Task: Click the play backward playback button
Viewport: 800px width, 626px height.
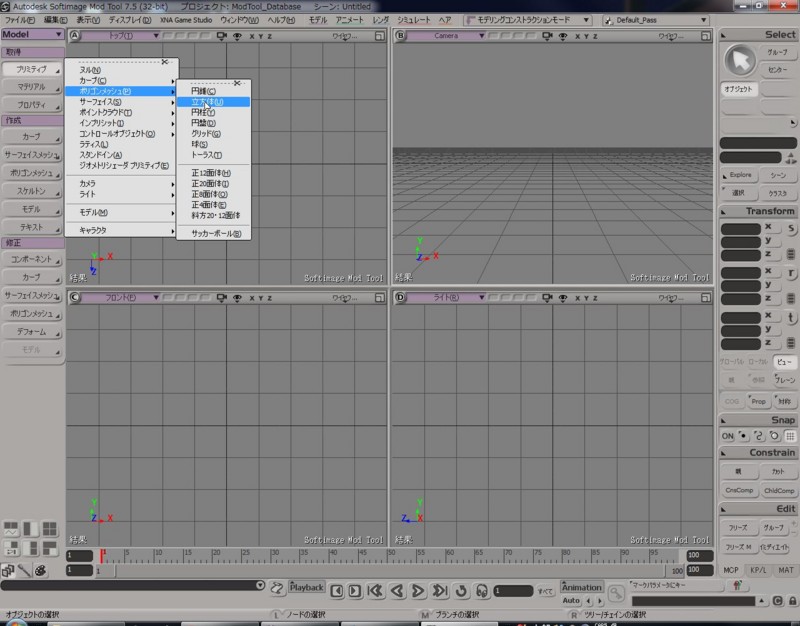Action: tap(397, 591)
